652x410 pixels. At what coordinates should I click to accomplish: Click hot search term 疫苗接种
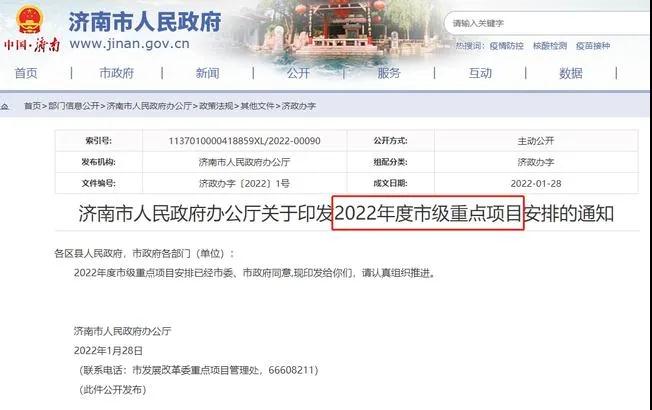tap(593, 46)
